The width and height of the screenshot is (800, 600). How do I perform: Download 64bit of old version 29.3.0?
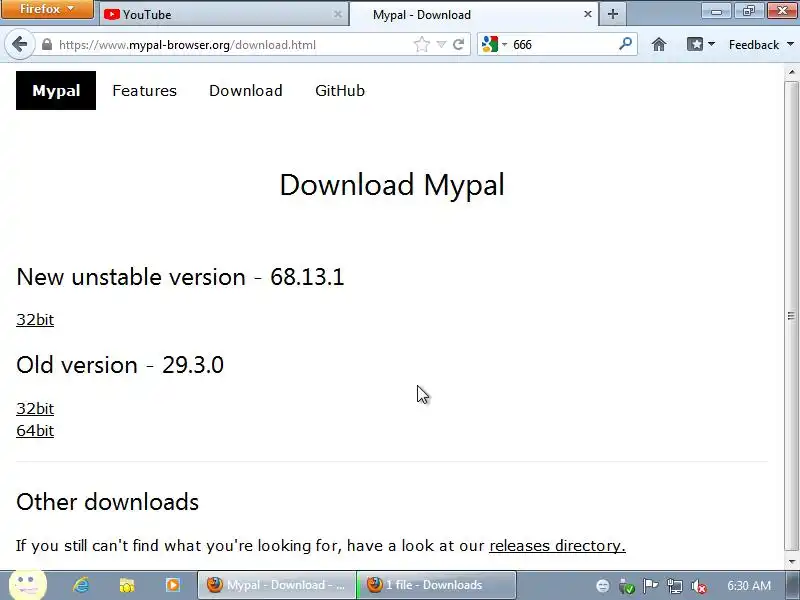(x=35, y=430)
